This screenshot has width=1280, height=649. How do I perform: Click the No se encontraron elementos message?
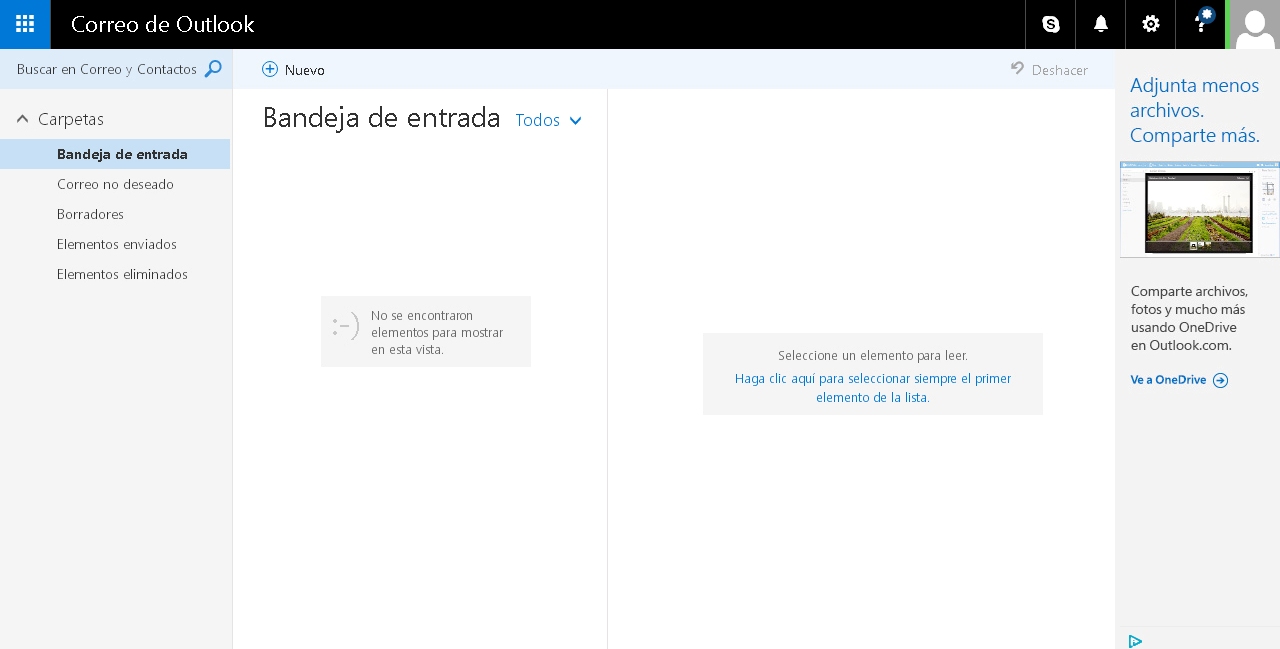coord(426,331)
